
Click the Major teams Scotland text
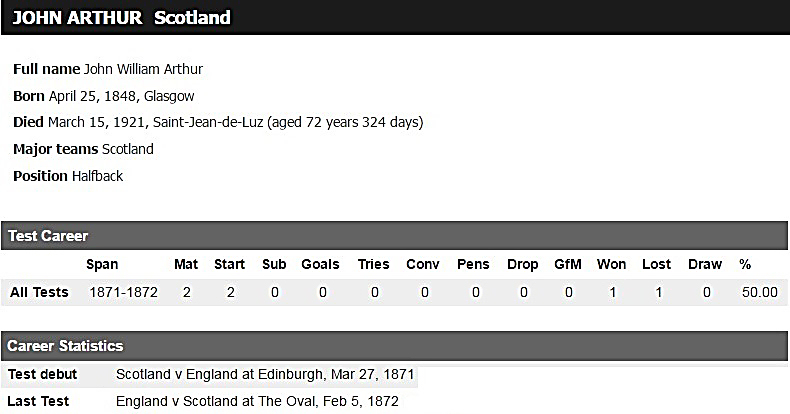(x=83, y=149)
